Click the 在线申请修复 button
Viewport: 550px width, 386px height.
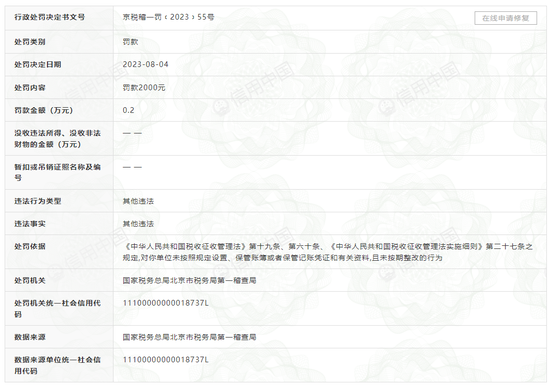pyautogui.click(x=505, y=18)
